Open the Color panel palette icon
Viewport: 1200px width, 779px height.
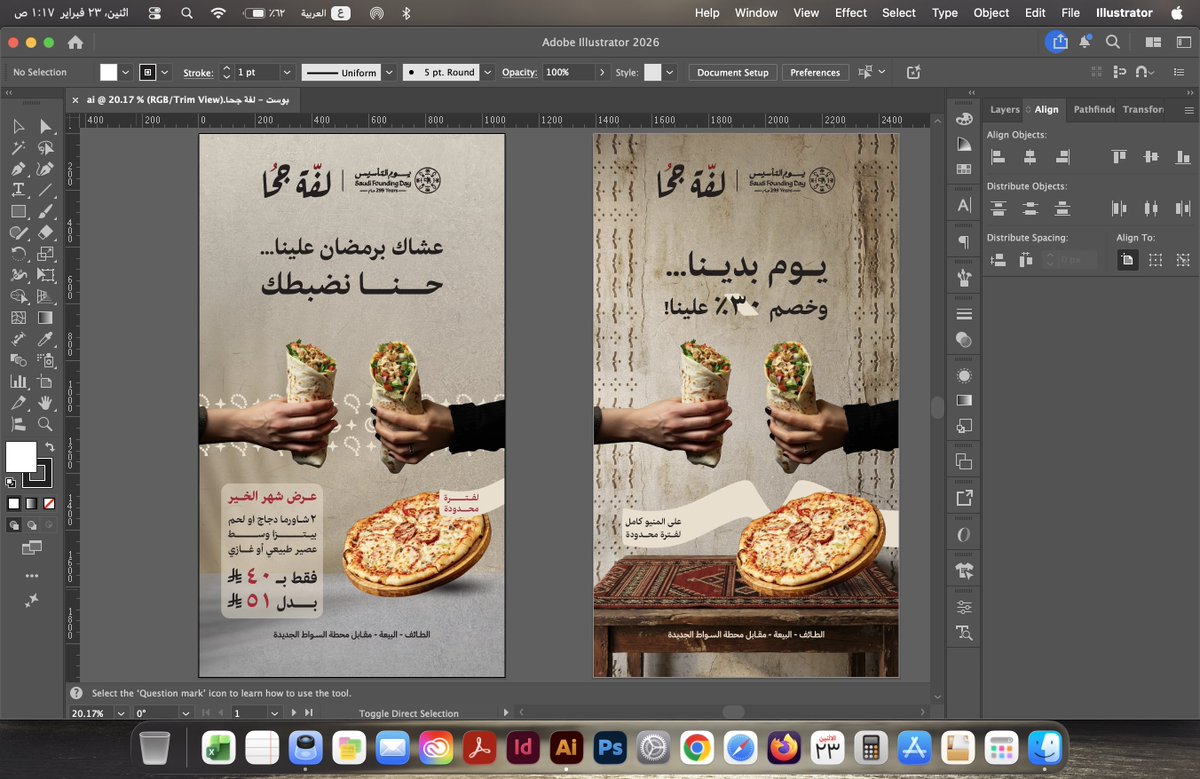tap(964, 118)
